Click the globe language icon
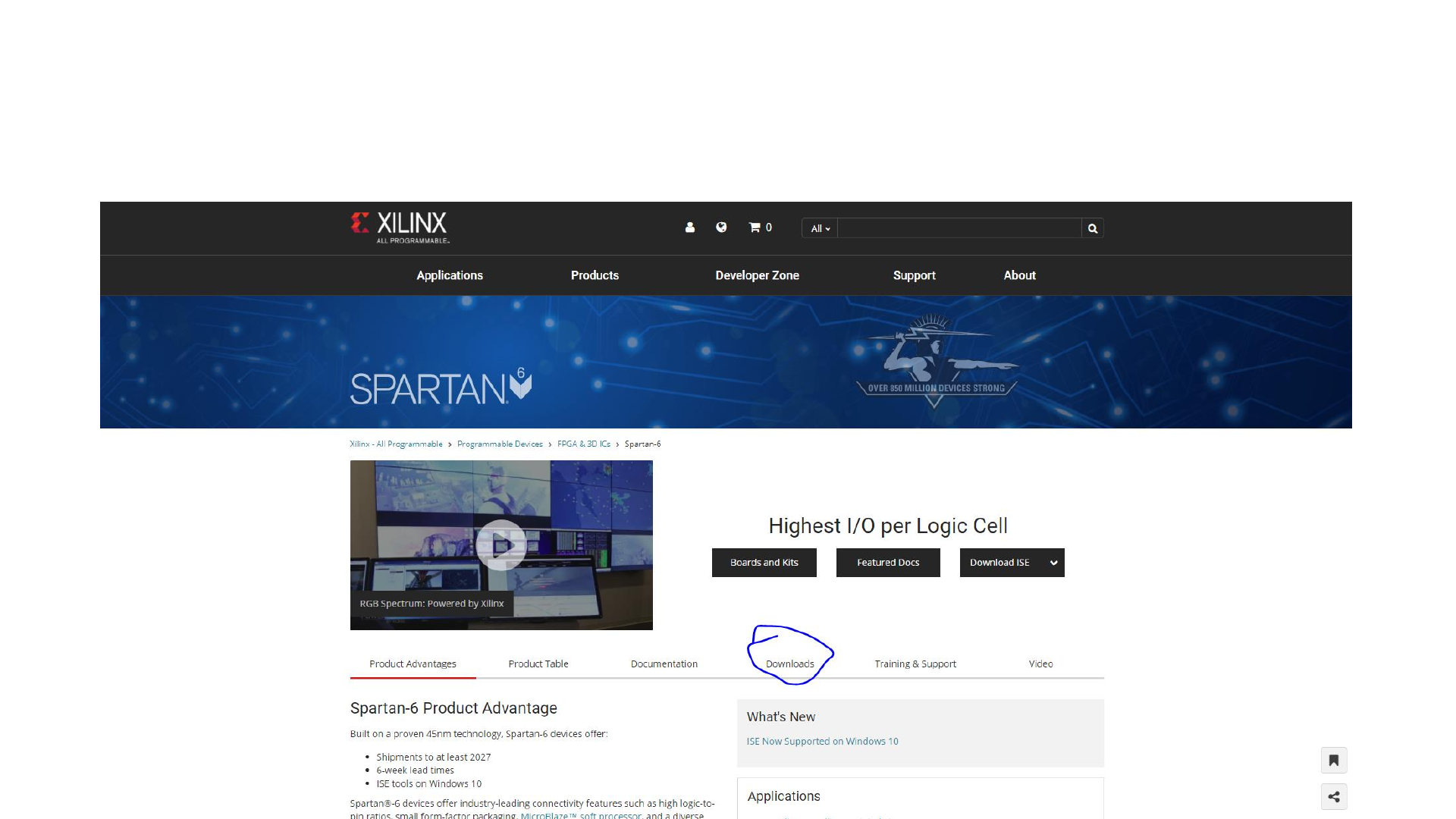 tap(721, 227)
